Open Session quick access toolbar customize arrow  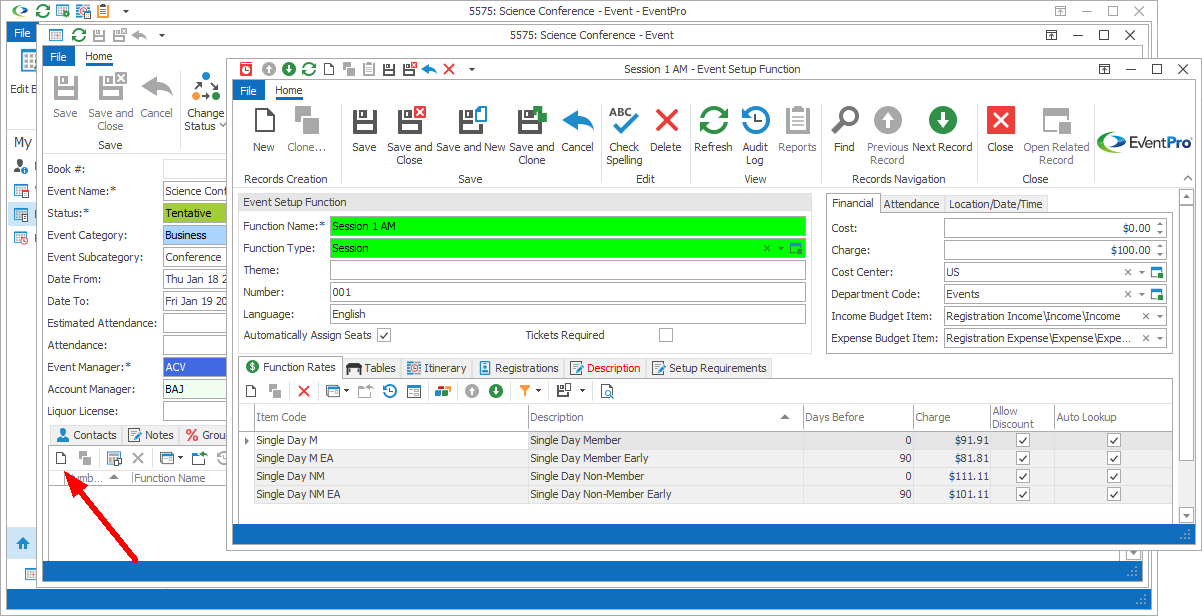pos(471,69)
